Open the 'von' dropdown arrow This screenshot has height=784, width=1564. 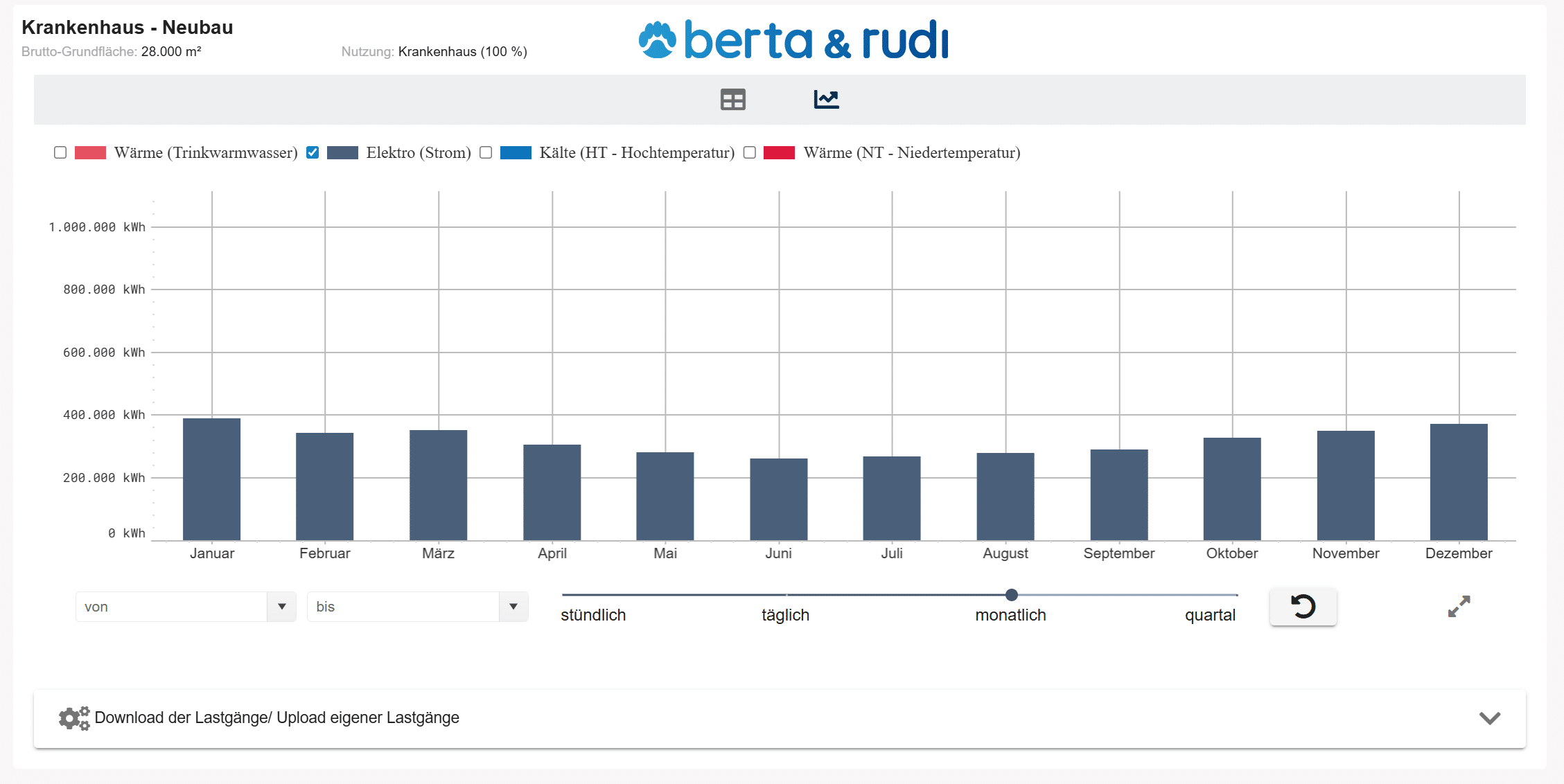click(281, 607)
